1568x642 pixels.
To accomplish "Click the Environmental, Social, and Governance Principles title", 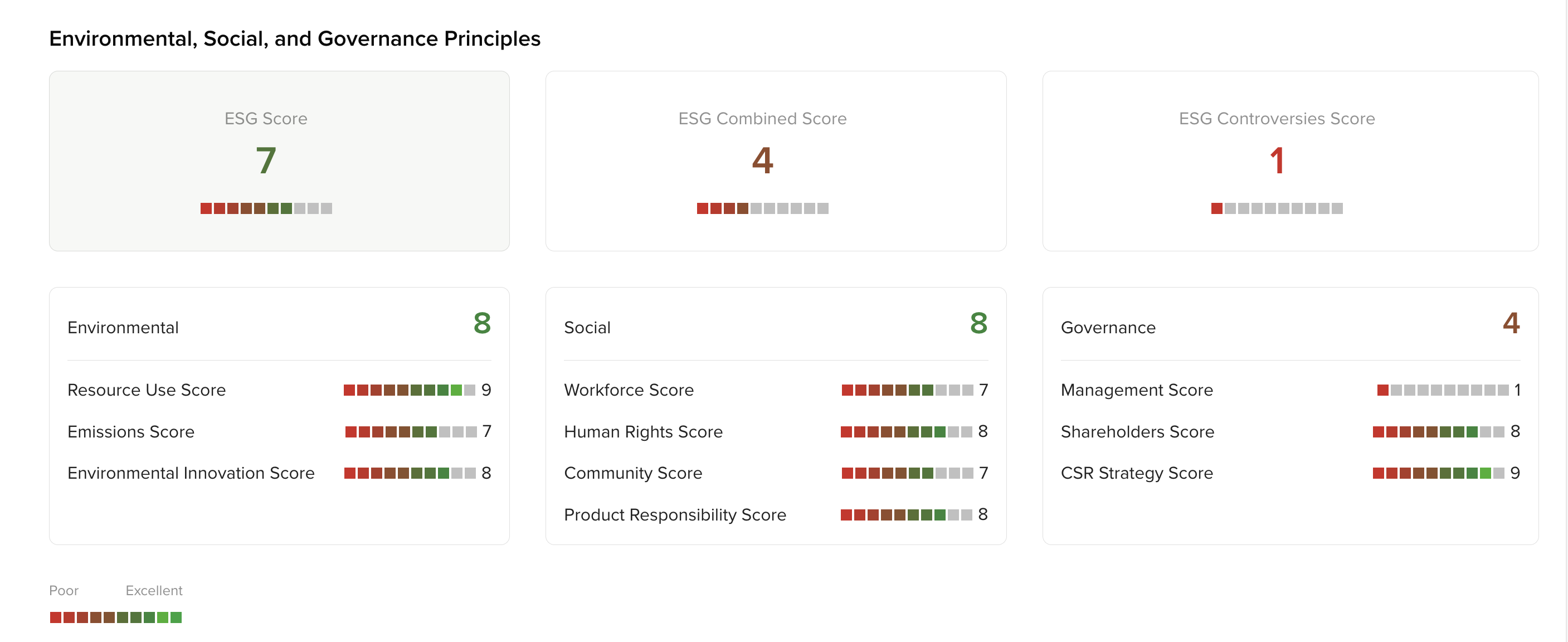I will (295, 38).
